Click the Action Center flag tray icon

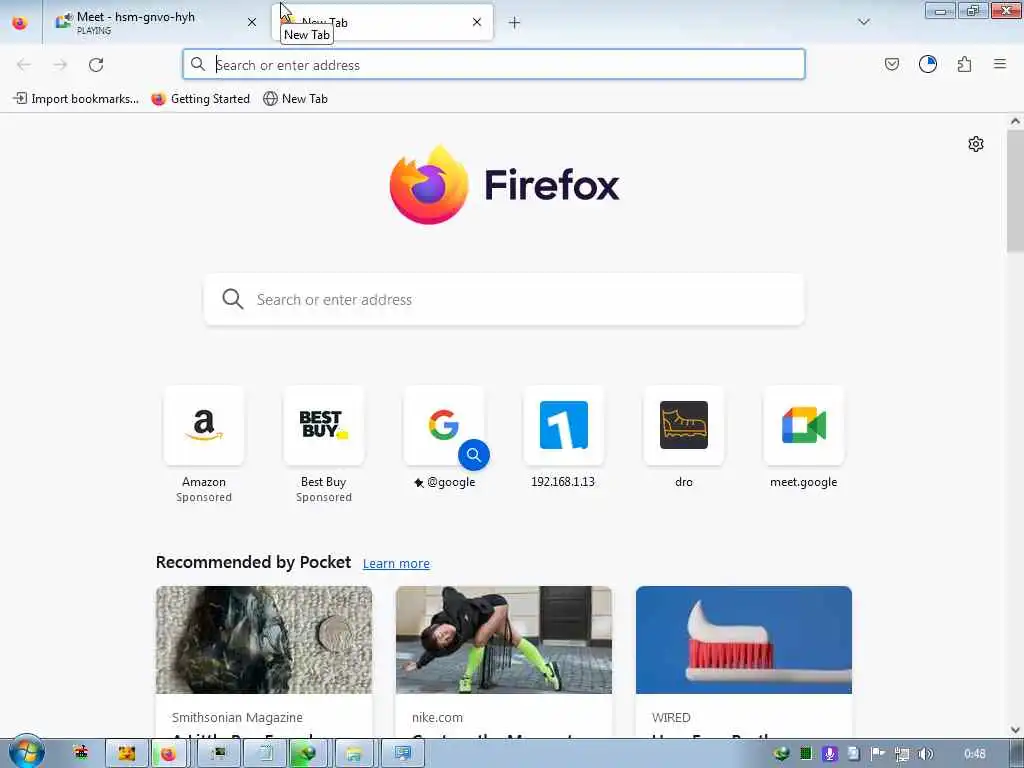(877, 754)
